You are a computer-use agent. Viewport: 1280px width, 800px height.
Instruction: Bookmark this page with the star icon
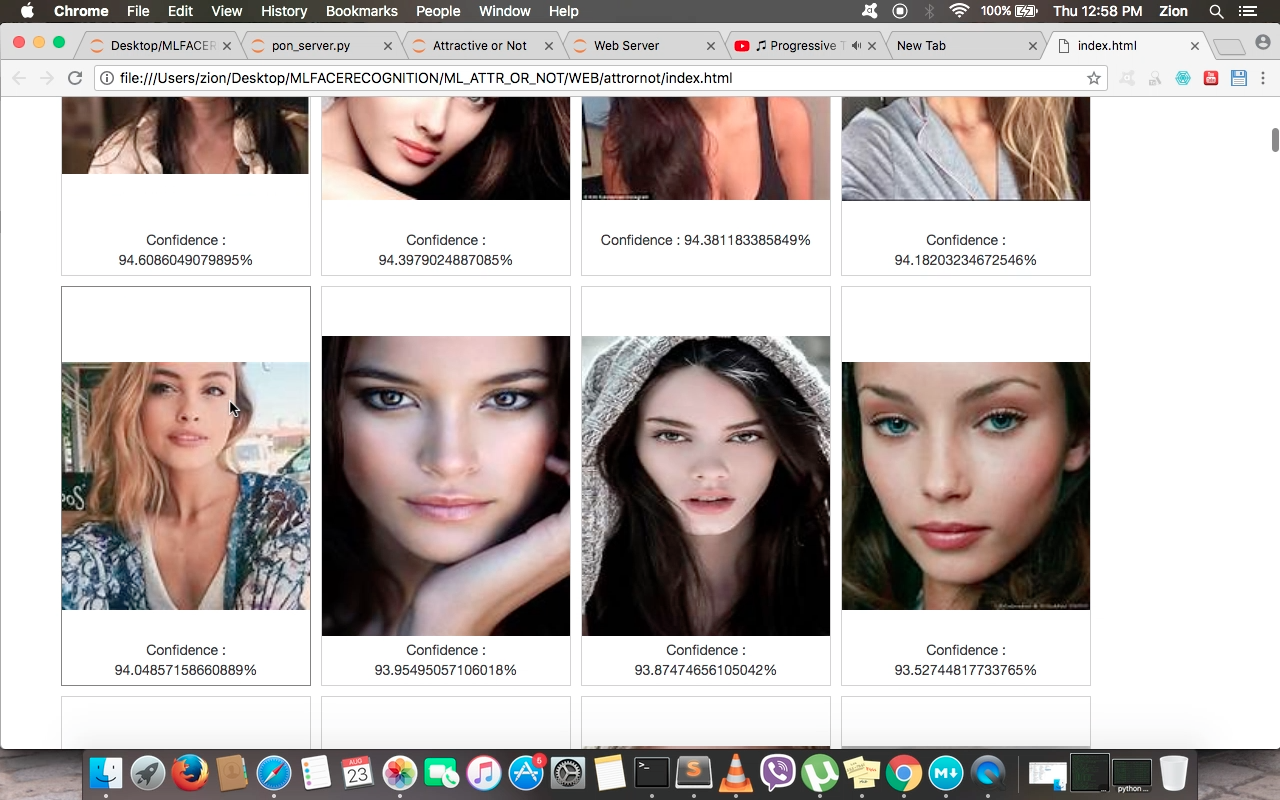tap(1093, 78)
